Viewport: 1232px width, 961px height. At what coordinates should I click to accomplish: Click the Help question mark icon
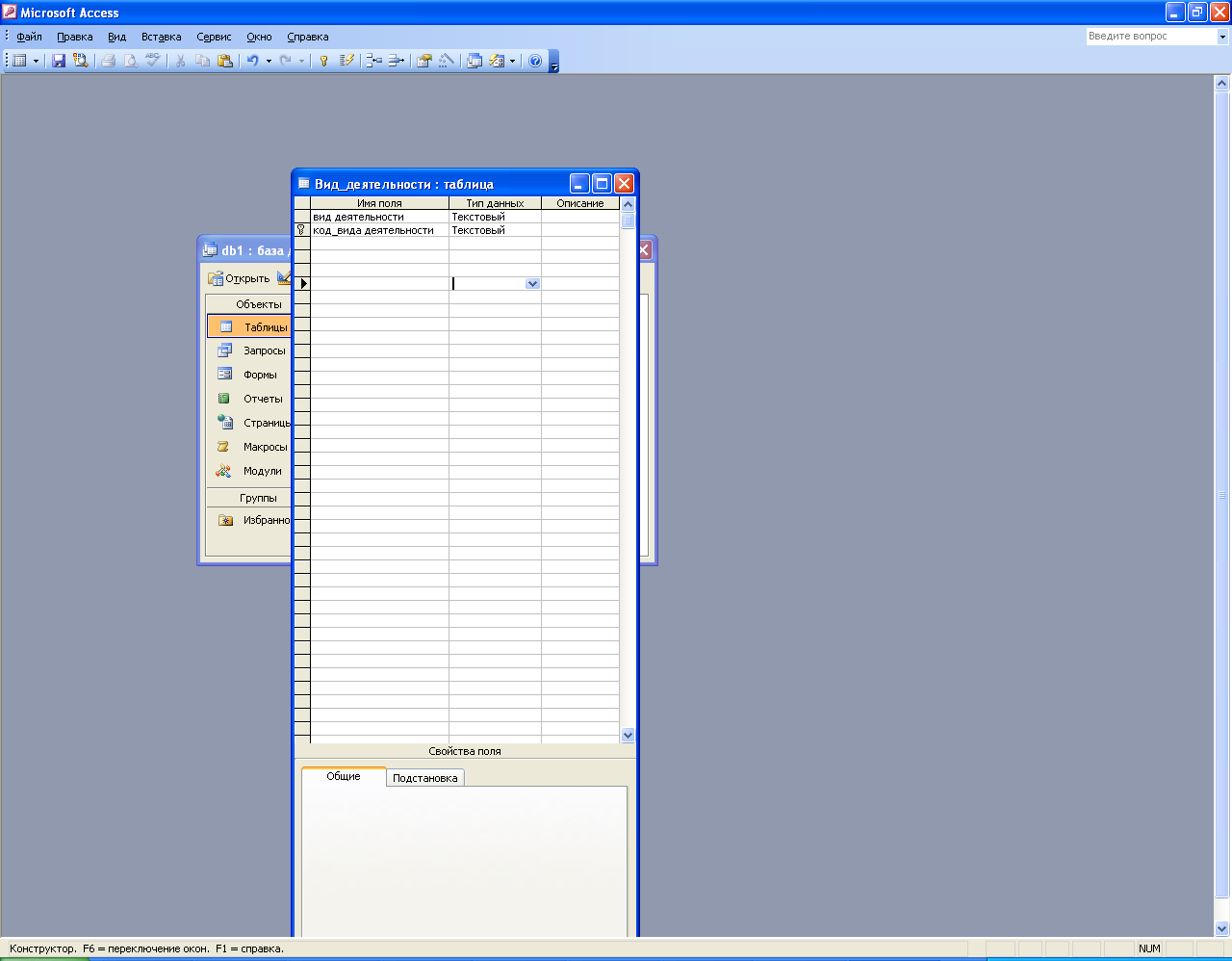[x=535, y=61]
